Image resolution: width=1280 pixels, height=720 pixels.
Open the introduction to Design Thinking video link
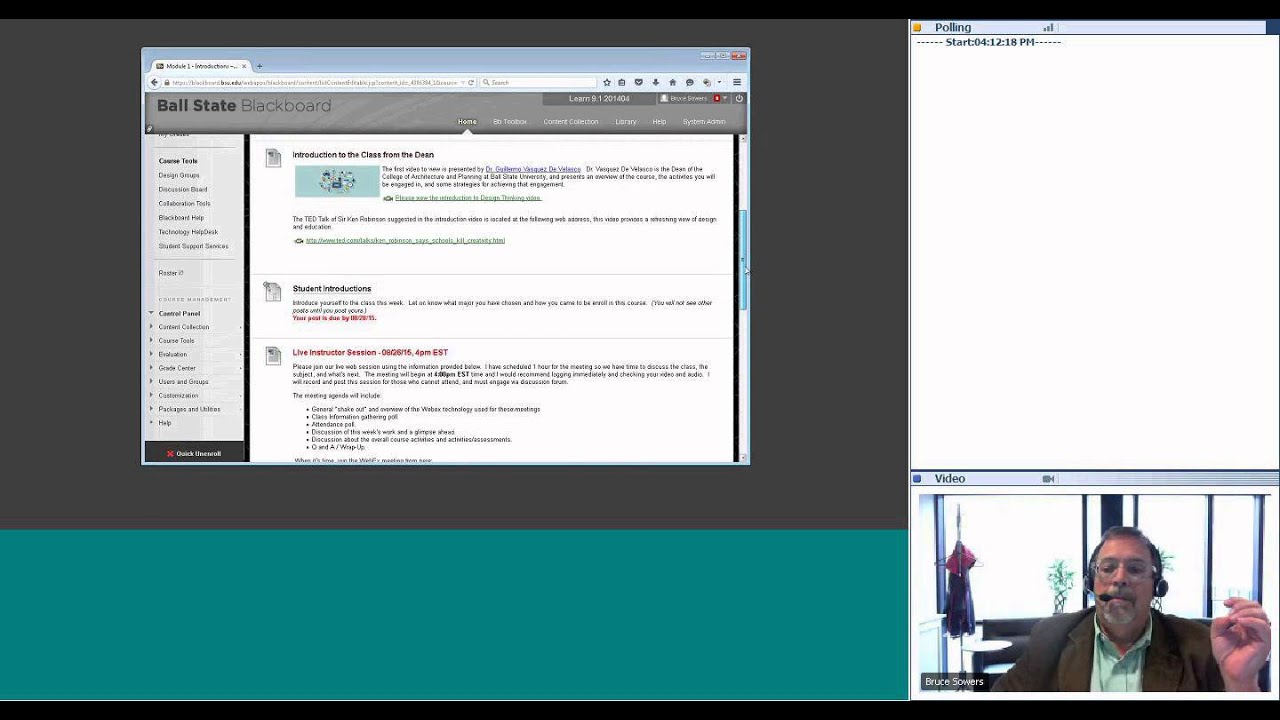click(468, 198)
